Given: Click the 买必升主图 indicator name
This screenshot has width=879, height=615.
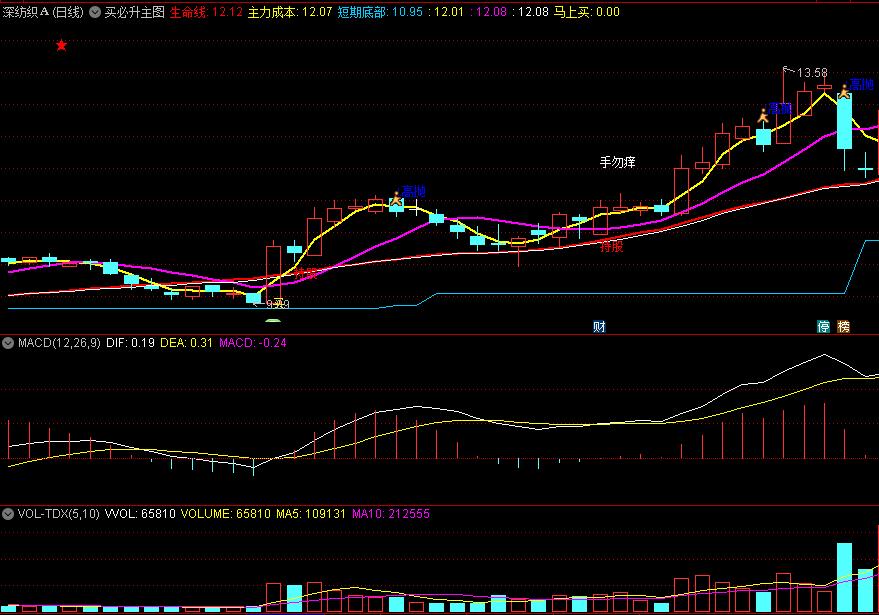Looking at the screenshot, I should pos(135,12).
